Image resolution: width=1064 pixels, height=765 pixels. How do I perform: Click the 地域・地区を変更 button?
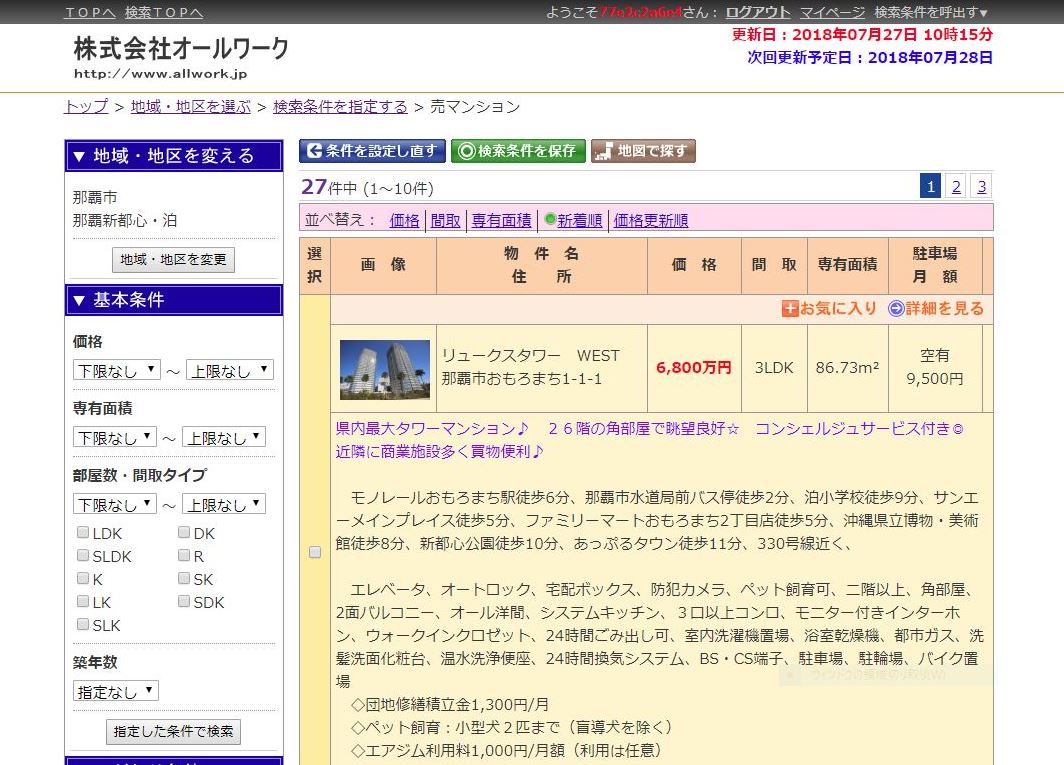(173, 259)
